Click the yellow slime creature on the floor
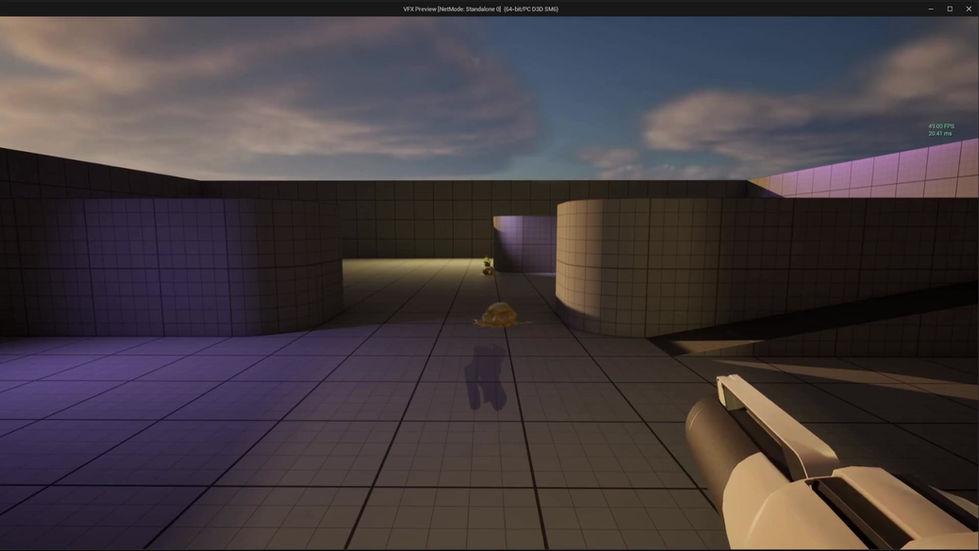Screen dimensions: 979x551 click(x=499, y=315)
